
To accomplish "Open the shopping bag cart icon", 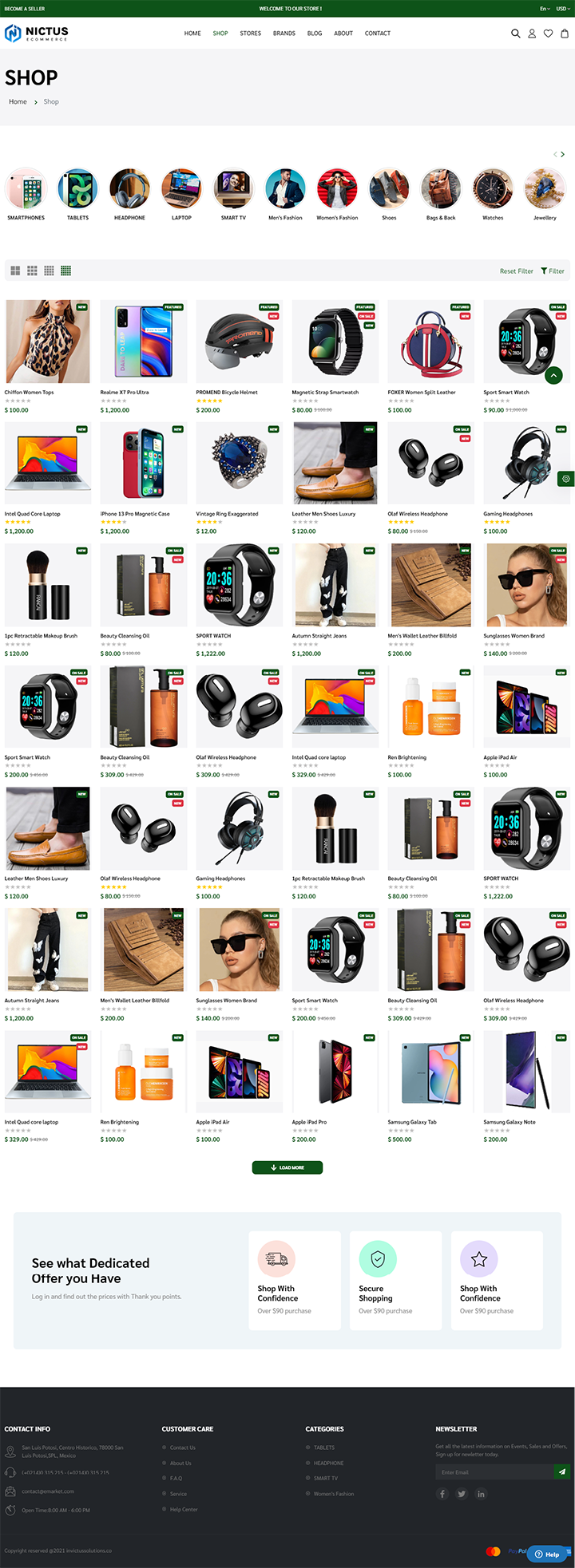I will (x=565, y=34).
